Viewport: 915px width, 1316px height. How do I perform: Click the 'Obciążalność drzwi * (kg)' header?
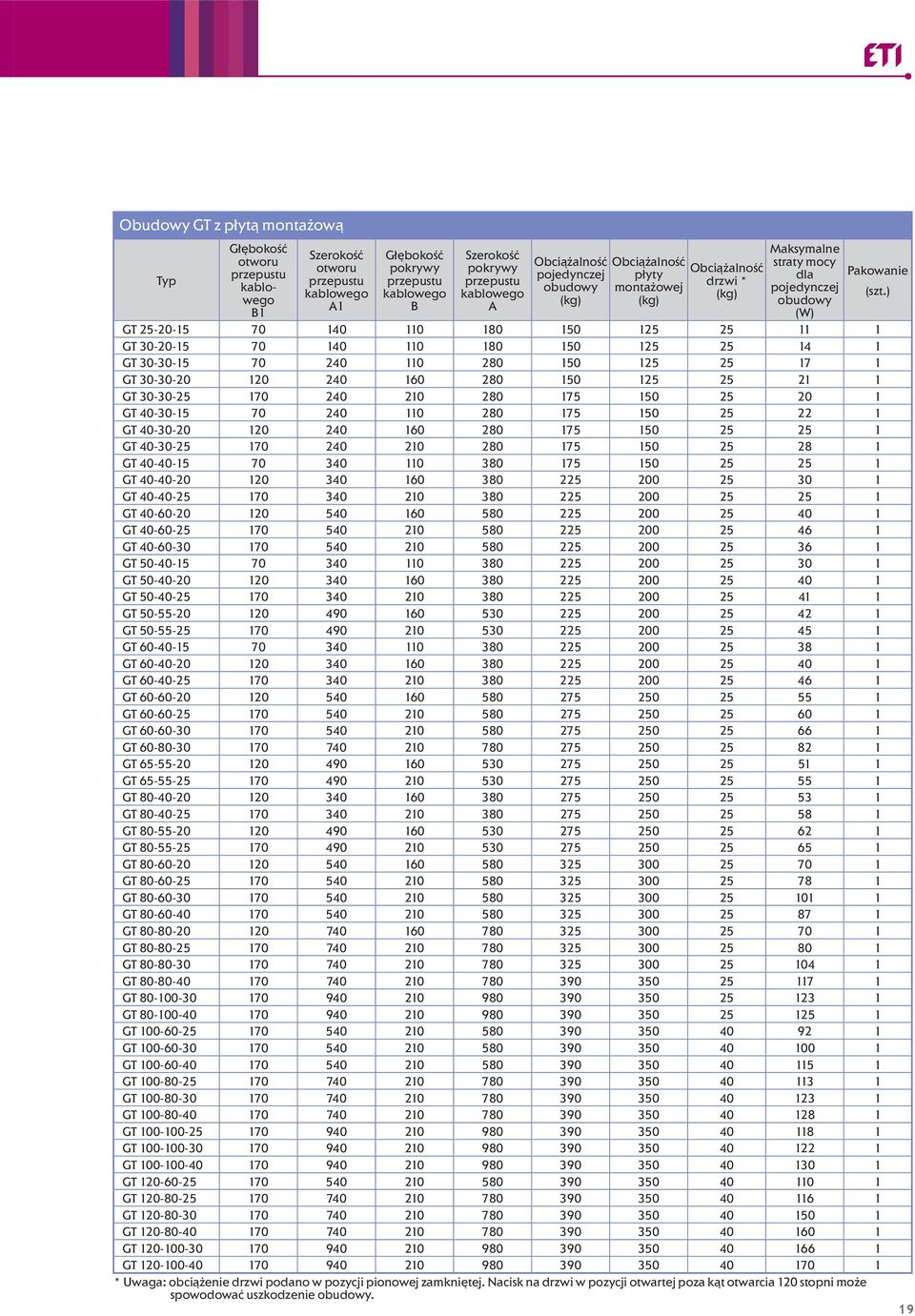[x=726, y=281]
